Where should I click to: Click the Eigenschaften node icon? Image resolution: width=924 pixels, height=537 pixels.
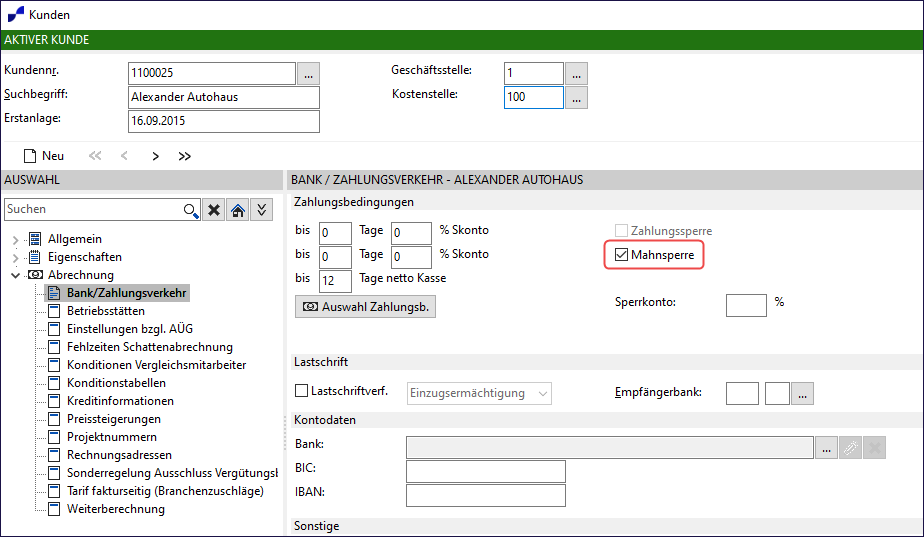pos(35,257)
